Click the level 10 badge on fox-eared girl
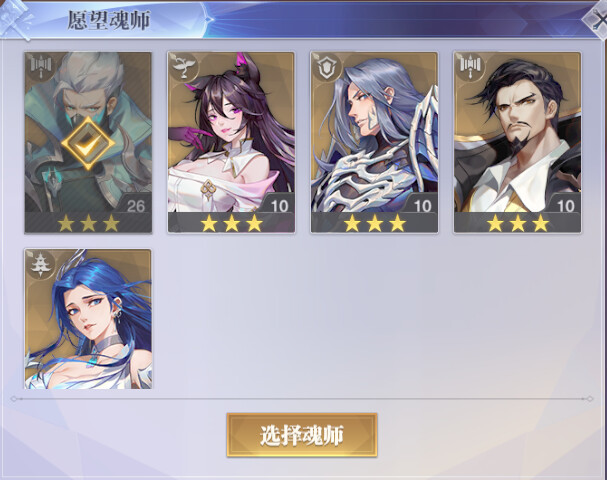The width and height of the screenshot is (607, 480). pos(279,206)
